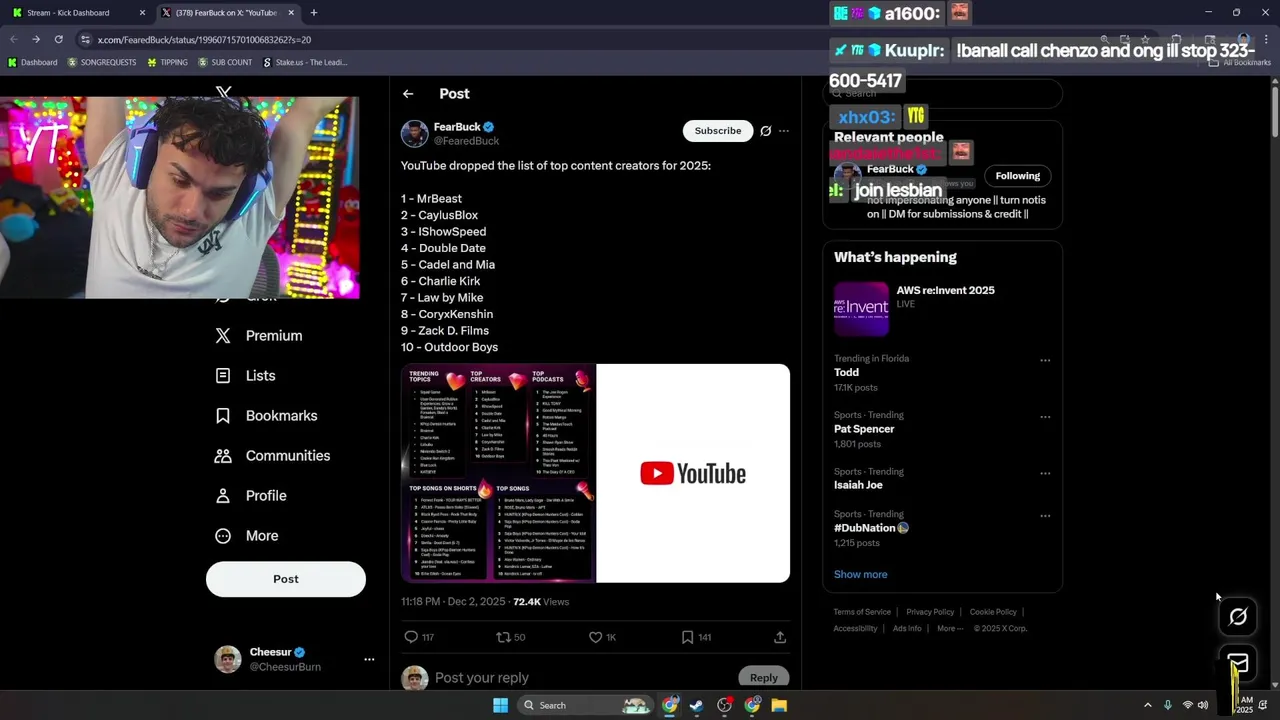Open the top lists image in post
This screenshot has width=1280, height=720.
tap(498, 473)
